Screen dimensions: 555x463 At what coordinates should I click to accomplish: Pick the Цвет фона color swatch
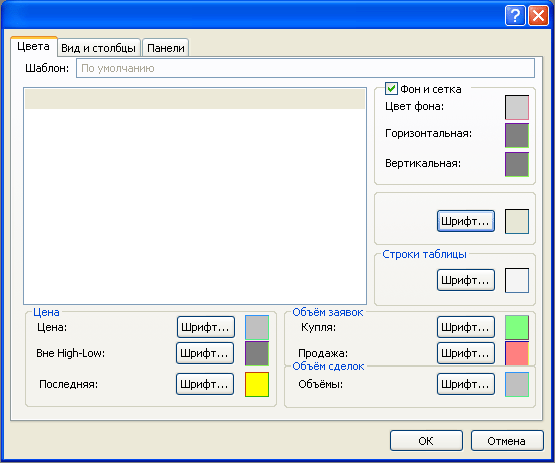[x=517, y=108]
